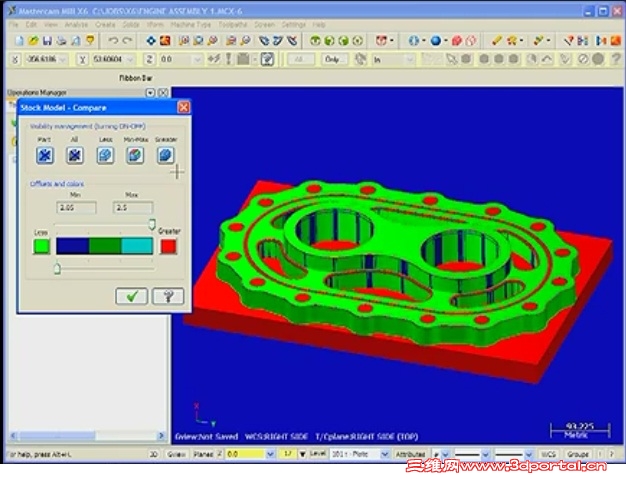Image resolution: width=626 pixels, height=479 pixels.
Task: Click the red Greater color swatch
Action: pos(168,246)
